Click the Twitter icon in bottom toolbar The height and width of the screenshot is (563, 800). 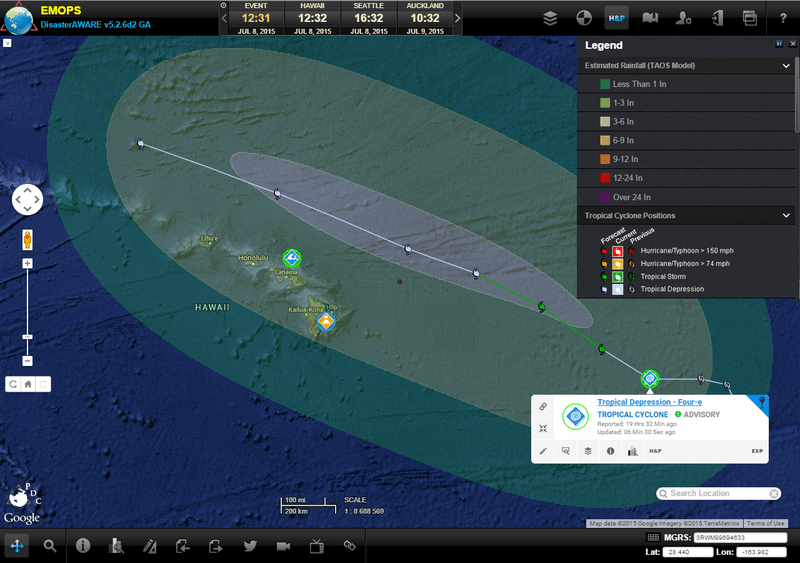250,546
